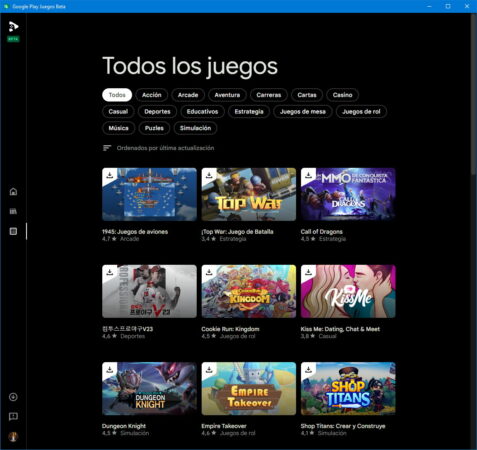Open the Downloads icon in sidebar

pos(13,397)
